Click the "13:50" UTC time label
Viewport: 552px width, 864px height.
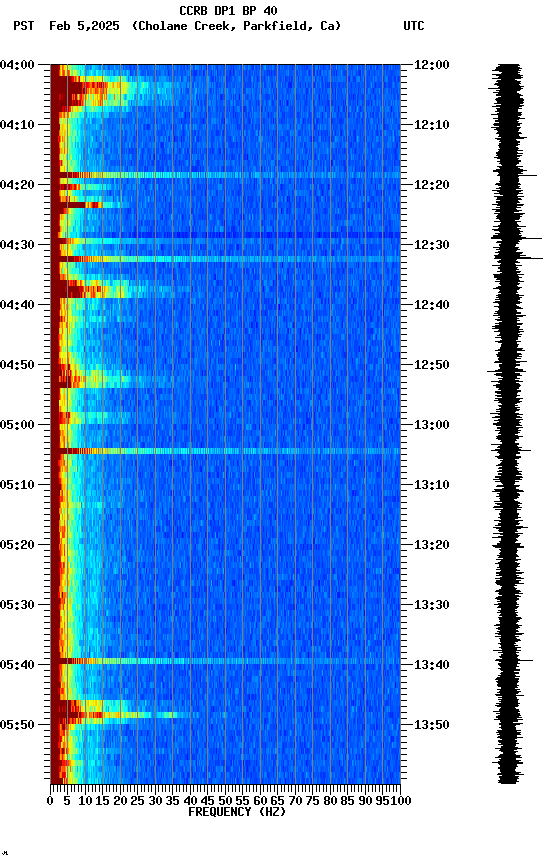432,725
